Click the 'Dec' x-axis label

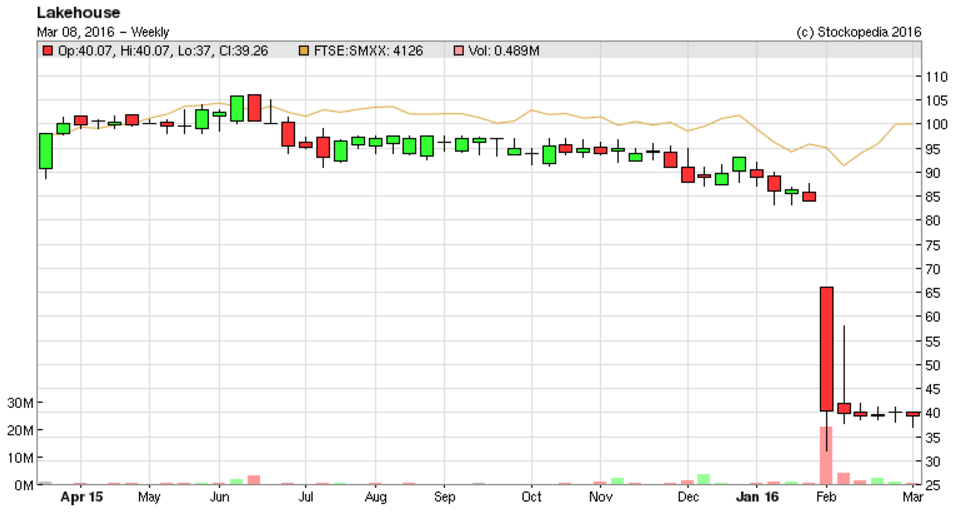click(x=688, y=497)
